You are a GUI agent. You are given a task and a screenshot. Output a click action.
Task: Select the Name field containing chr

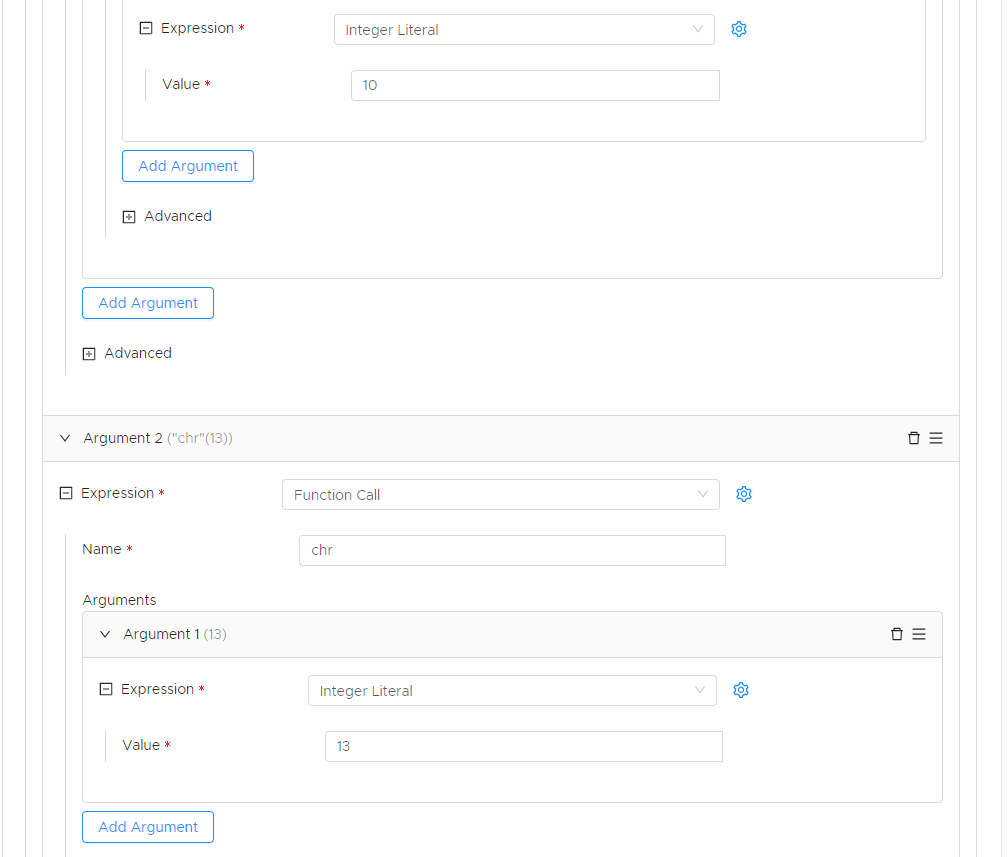[x=512, y=550]
